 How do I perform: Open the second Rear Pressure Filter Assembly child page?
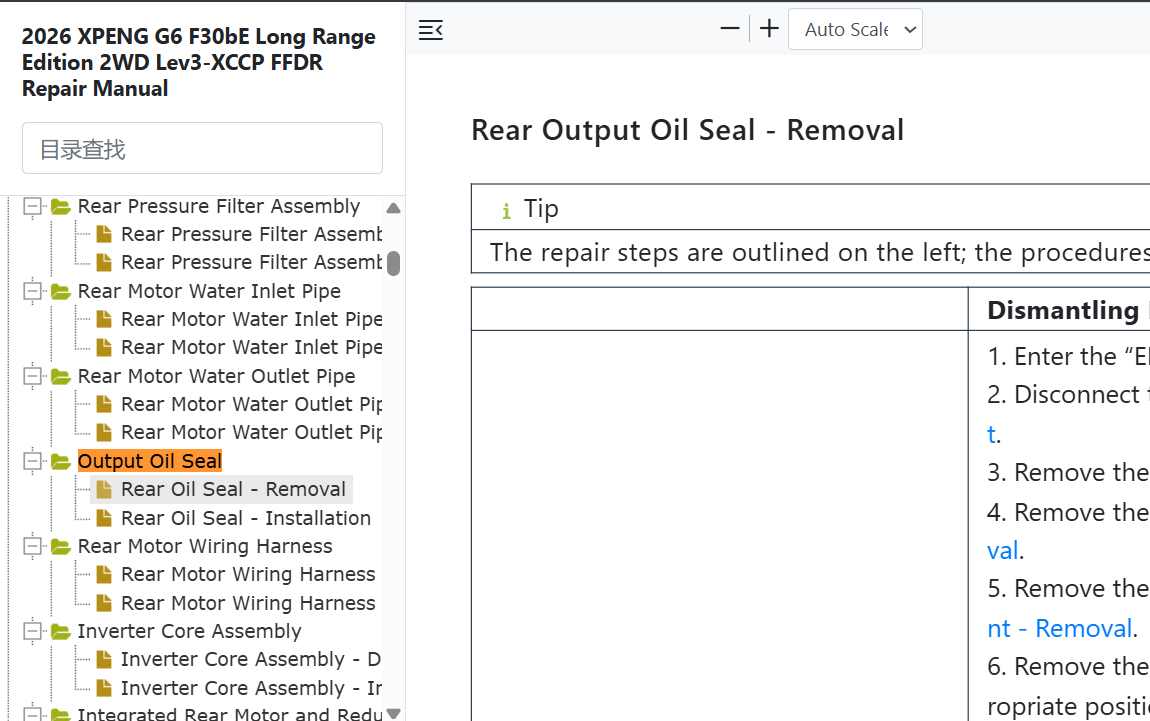252,262
